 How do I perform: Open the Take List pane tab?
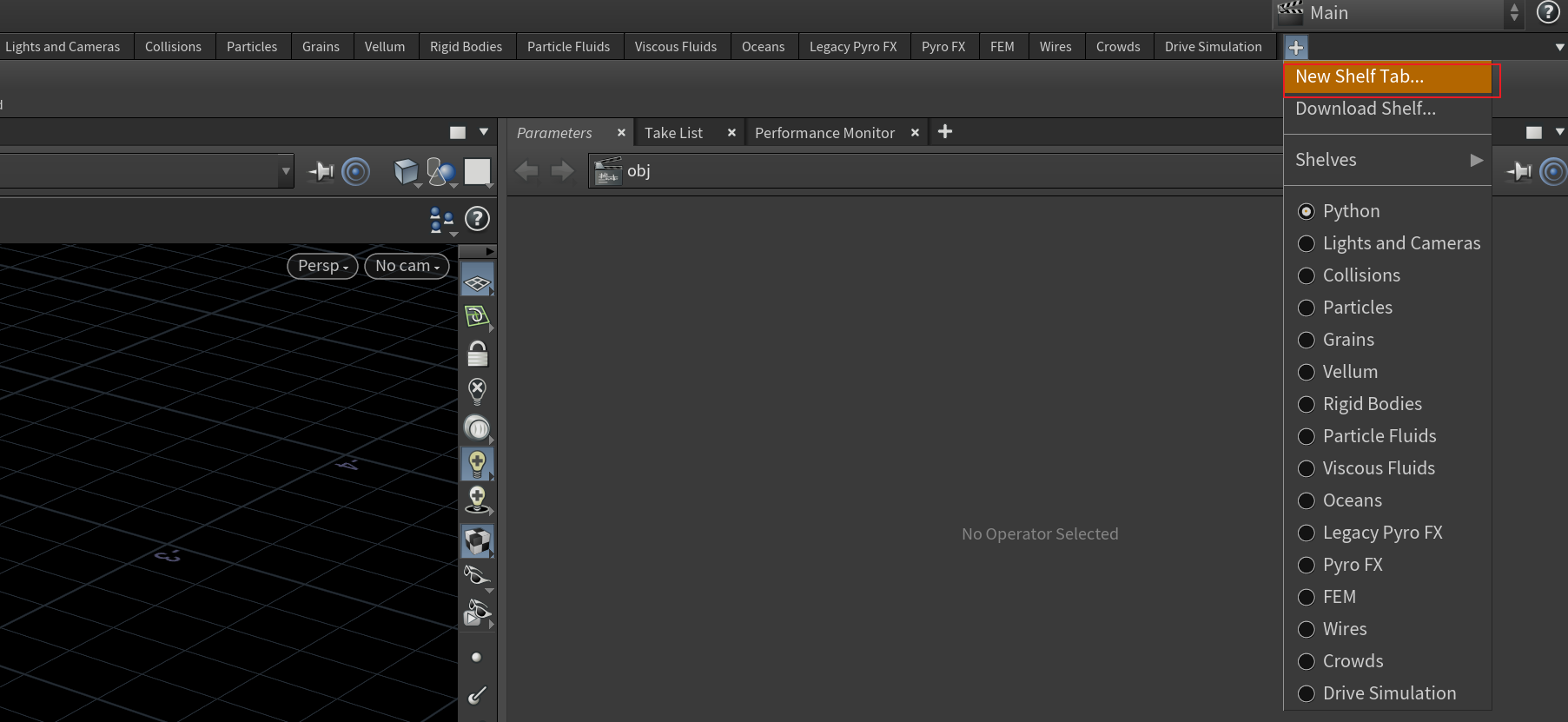(673, 133)
